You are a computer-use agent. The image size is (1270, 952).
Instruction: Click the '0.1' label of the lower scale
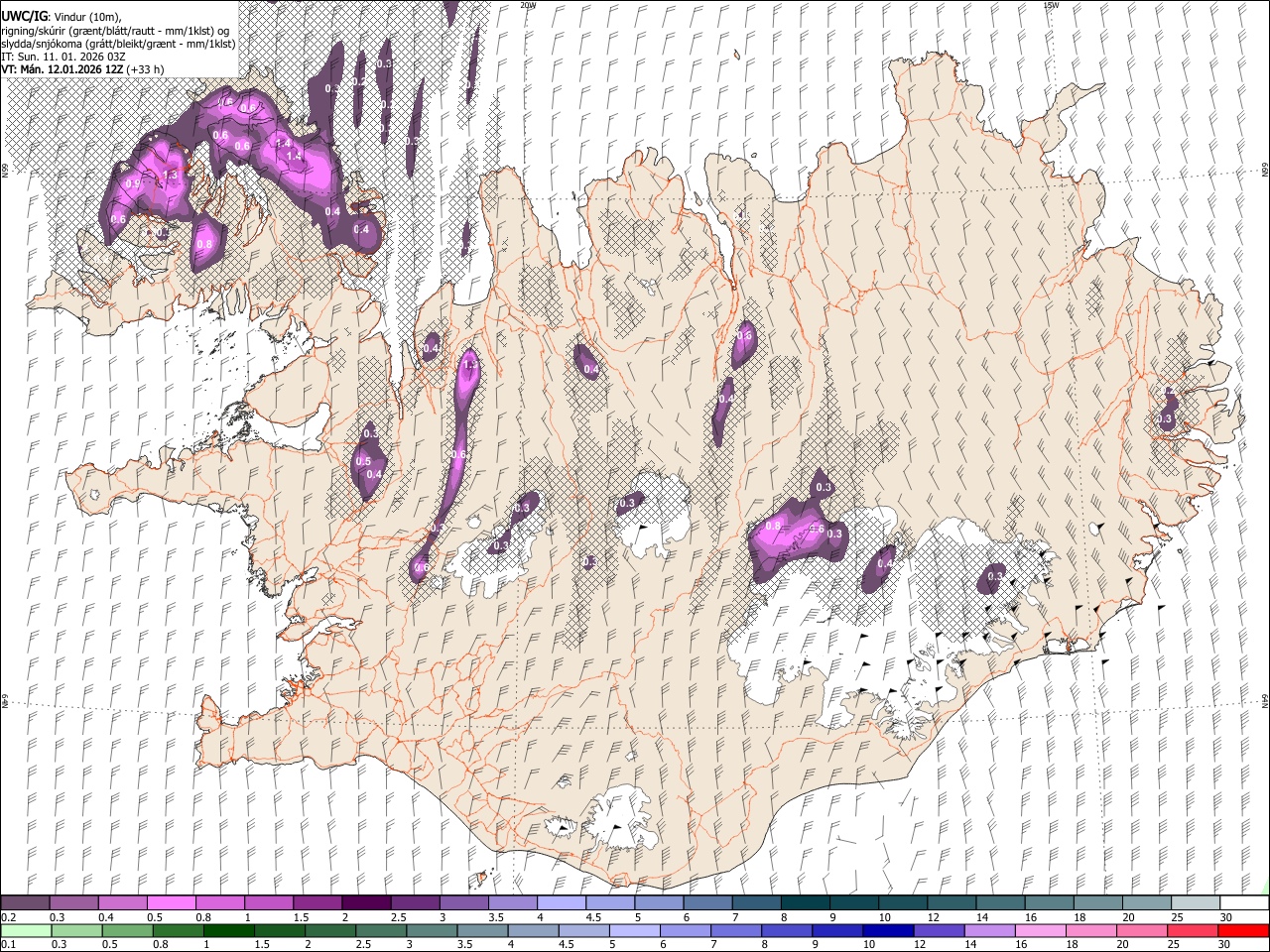(8, 944)
